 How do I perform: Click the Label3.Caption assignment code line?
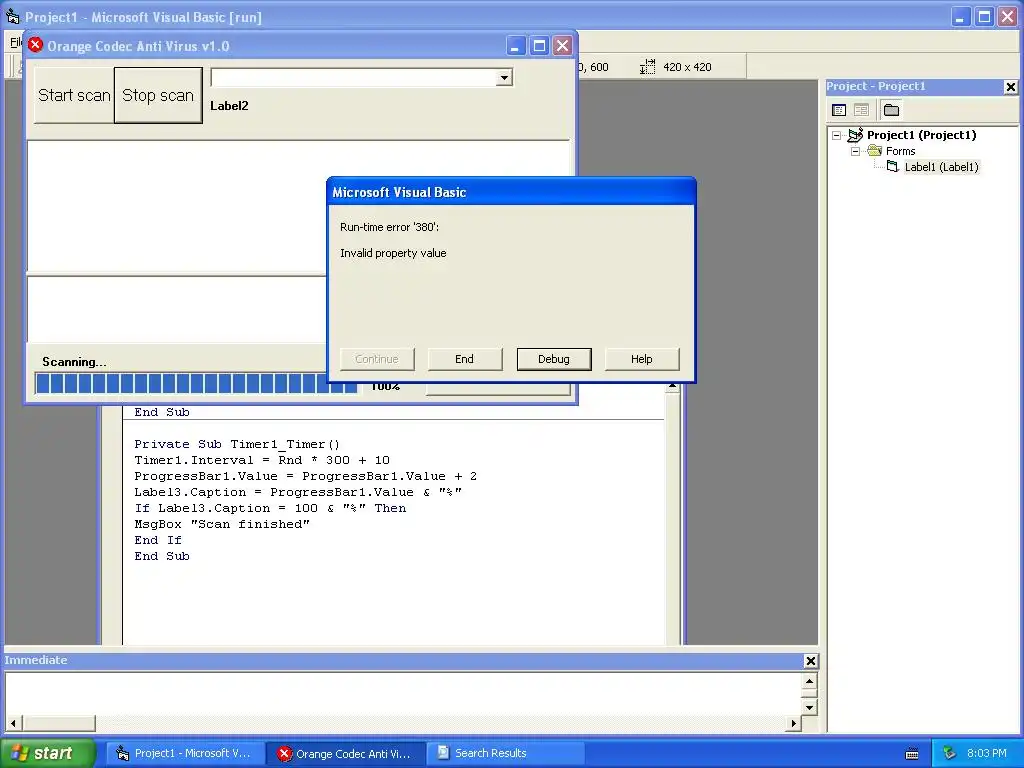click(x=298, y=492)
